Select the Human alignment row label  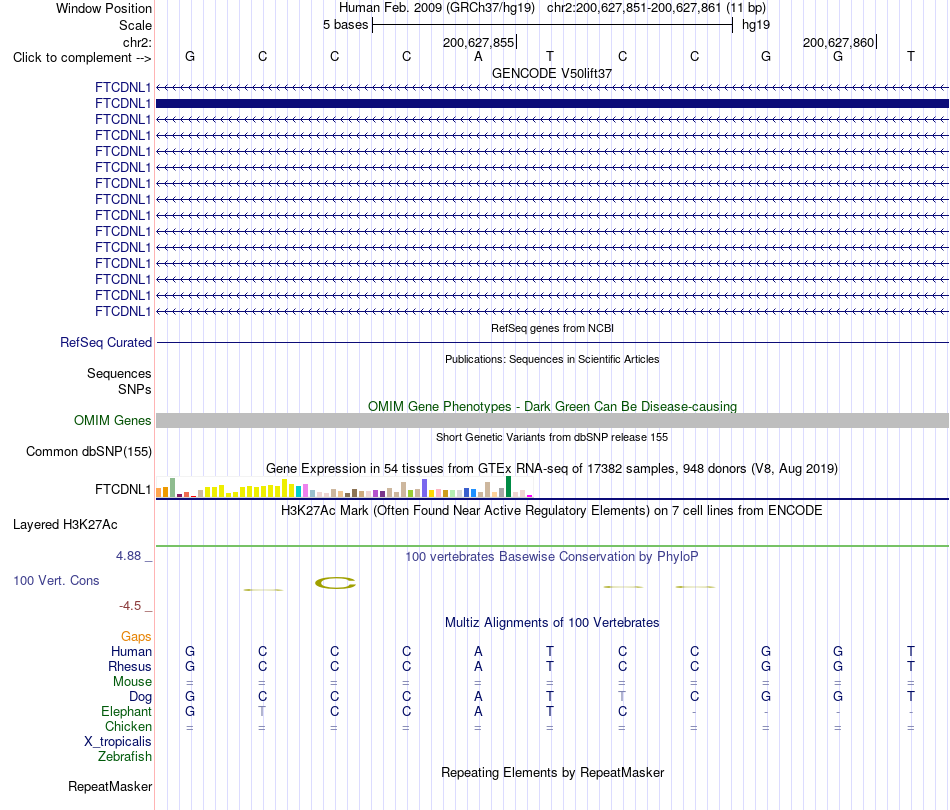(131, 651)
